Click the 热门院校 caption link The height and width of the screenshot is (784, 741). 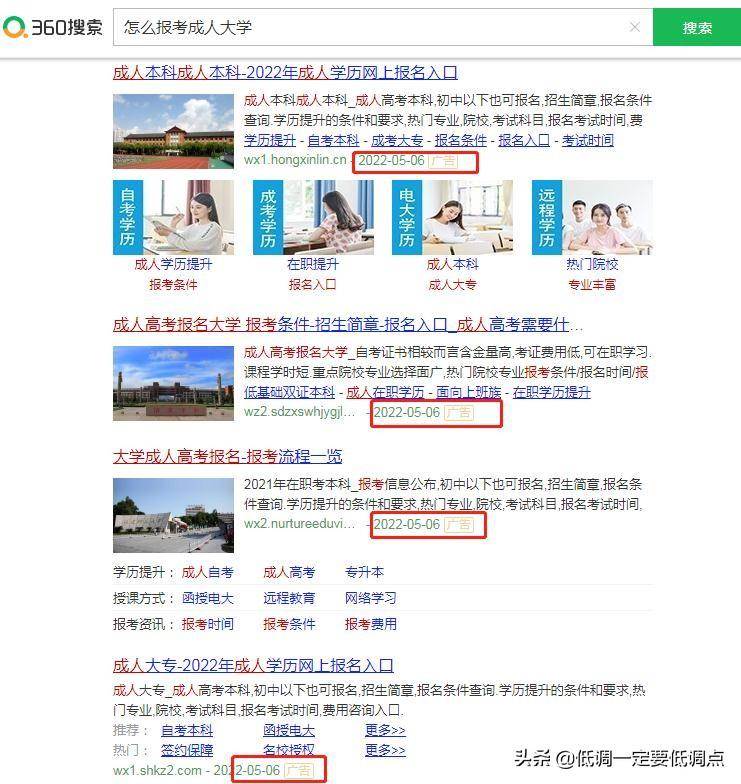(592, 264)
